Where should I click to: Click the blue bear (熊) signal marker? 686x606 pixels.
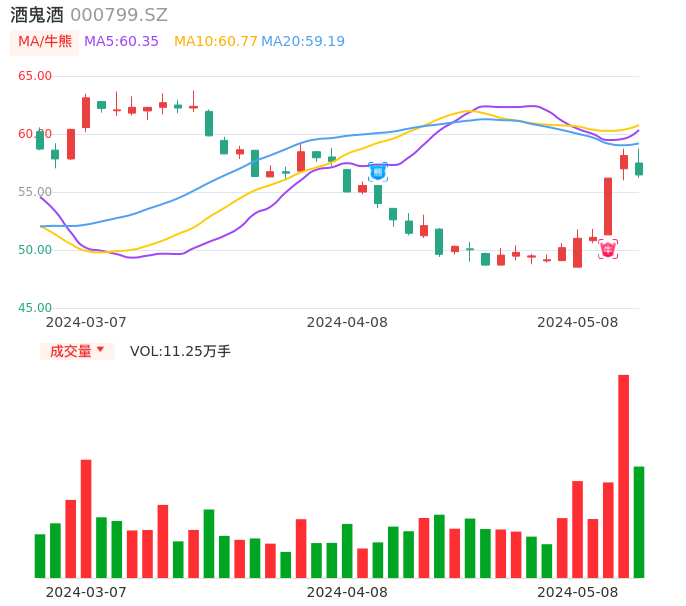click(x=378, y=172)
